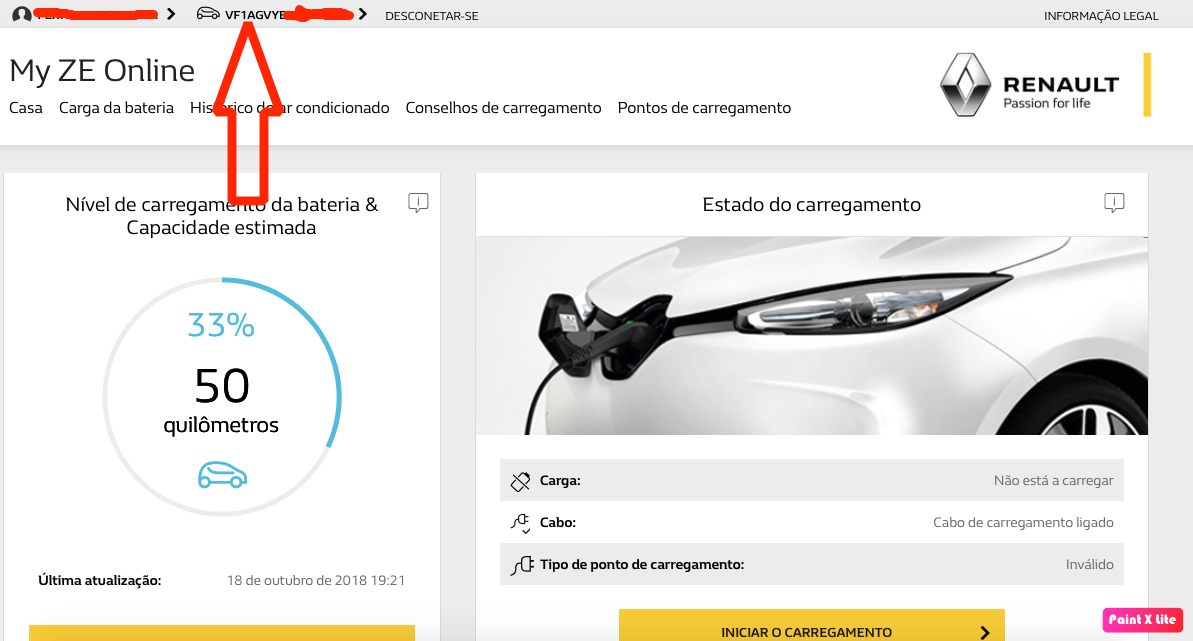Click the Iniciar o carregamento button
Viewport: 1193px width, 641px height.
point(812,626)
